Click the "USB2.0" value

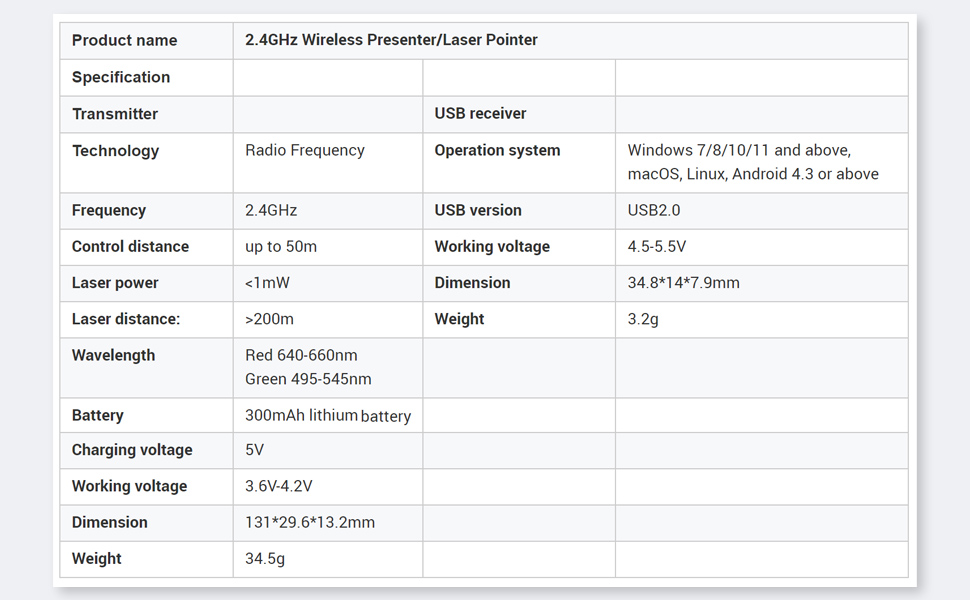(x=654, y=211)
